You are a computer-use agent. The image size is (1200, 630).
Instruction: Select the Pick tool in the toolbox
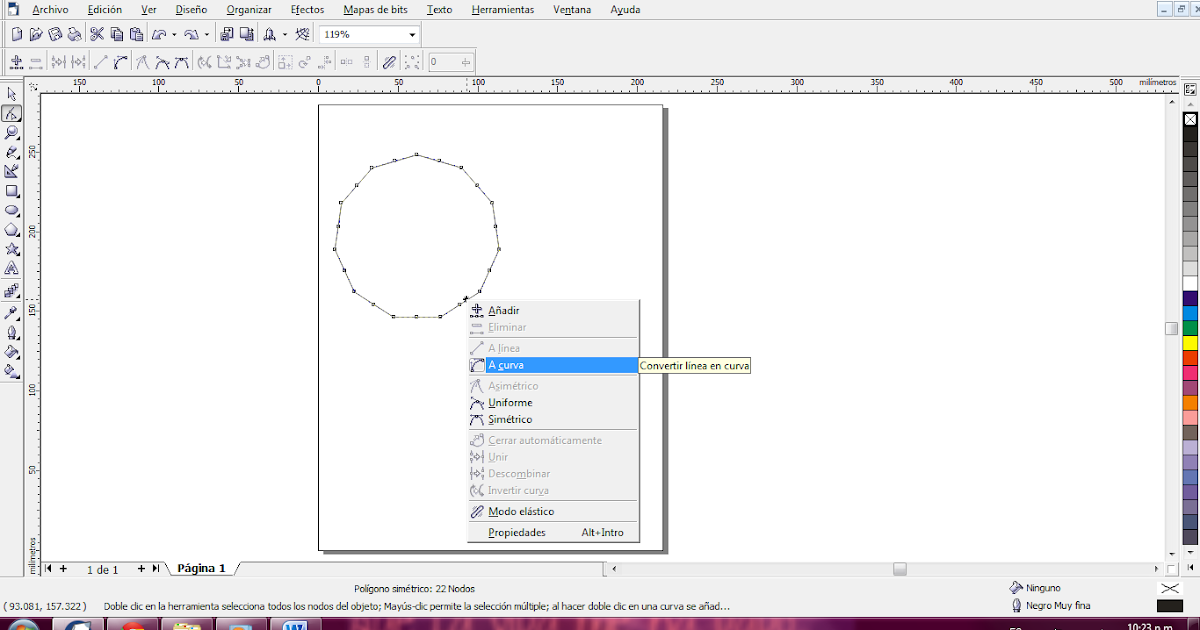(x=12, y=94)
